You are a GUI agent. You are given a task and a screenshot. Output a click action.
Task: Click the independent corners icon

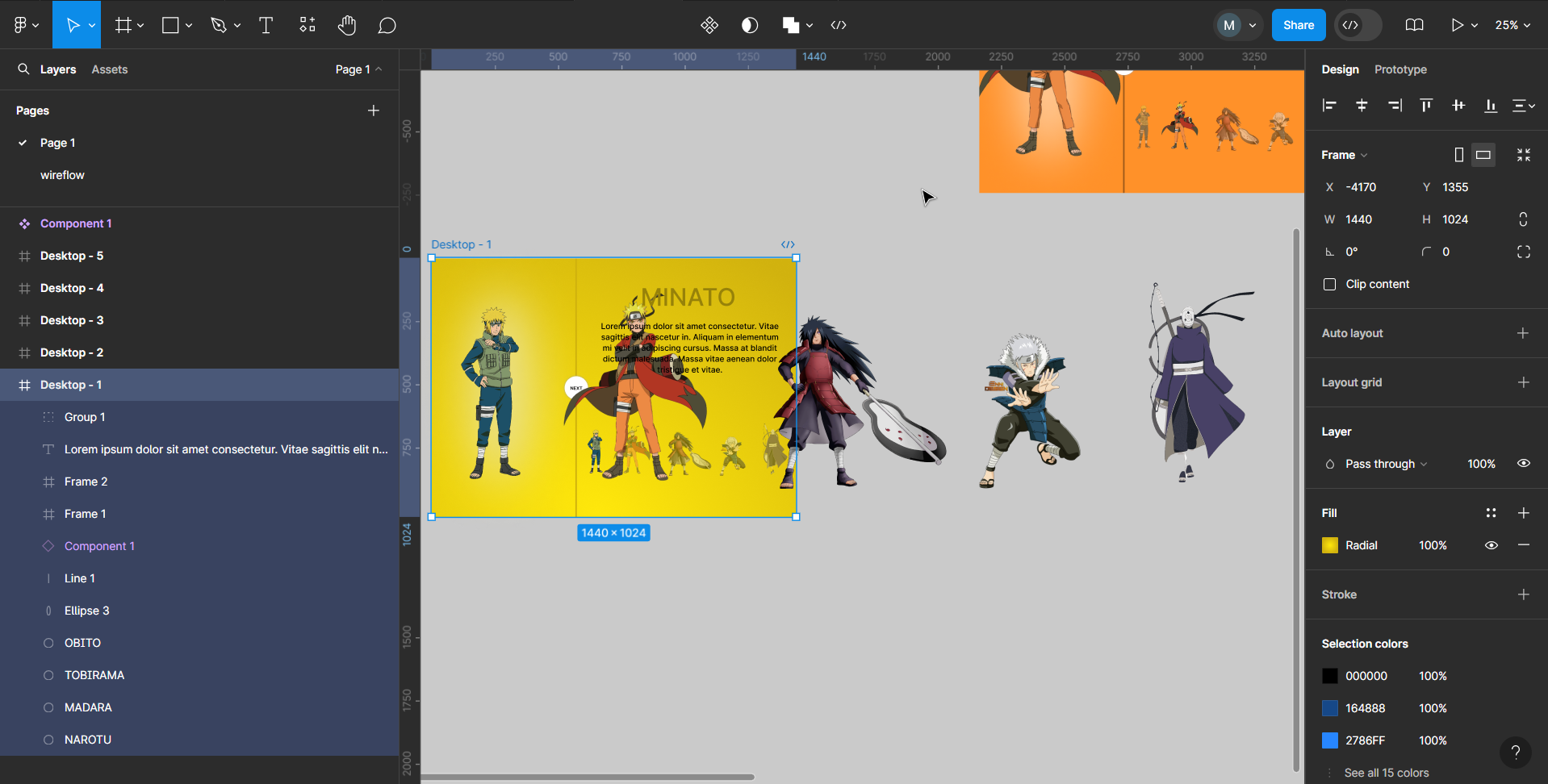coord(1524,252)
